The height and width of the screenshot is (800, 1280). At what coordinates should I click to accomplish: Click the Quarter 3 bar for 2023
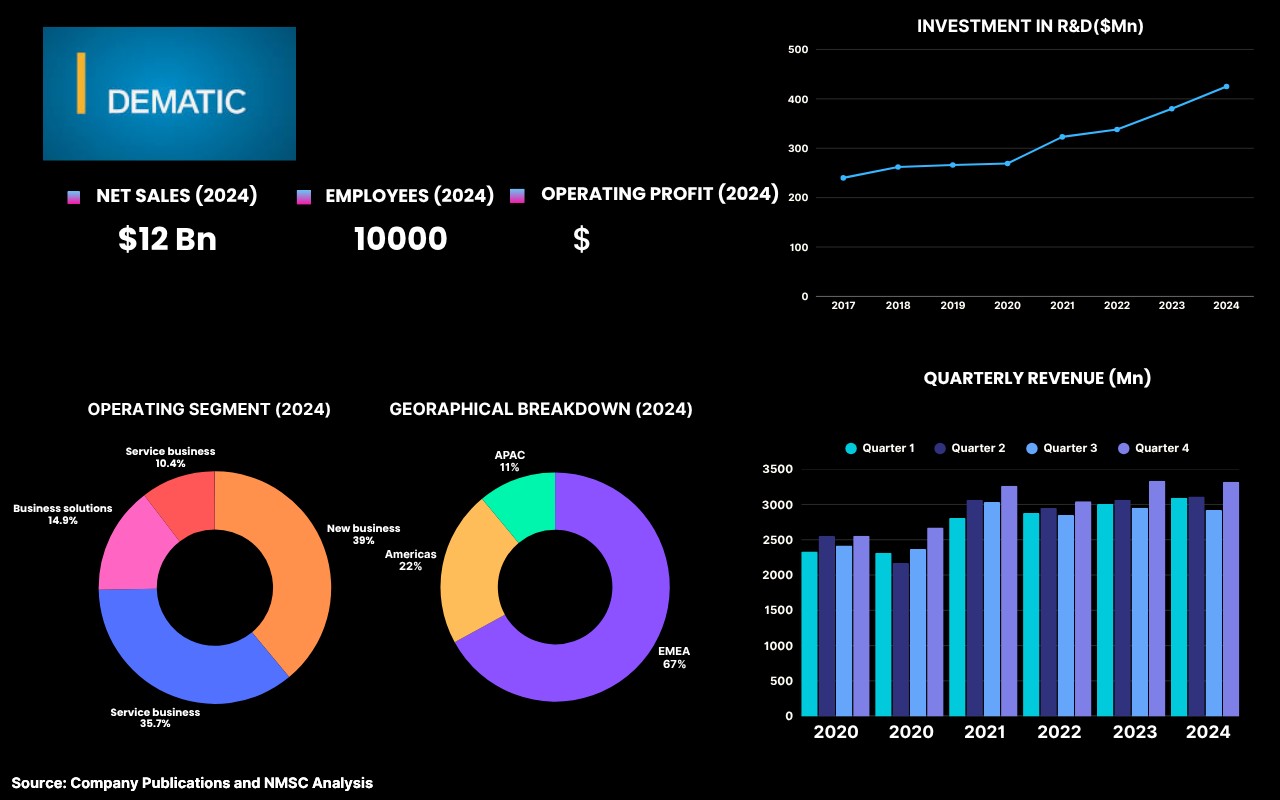[x=1140, y=612]
